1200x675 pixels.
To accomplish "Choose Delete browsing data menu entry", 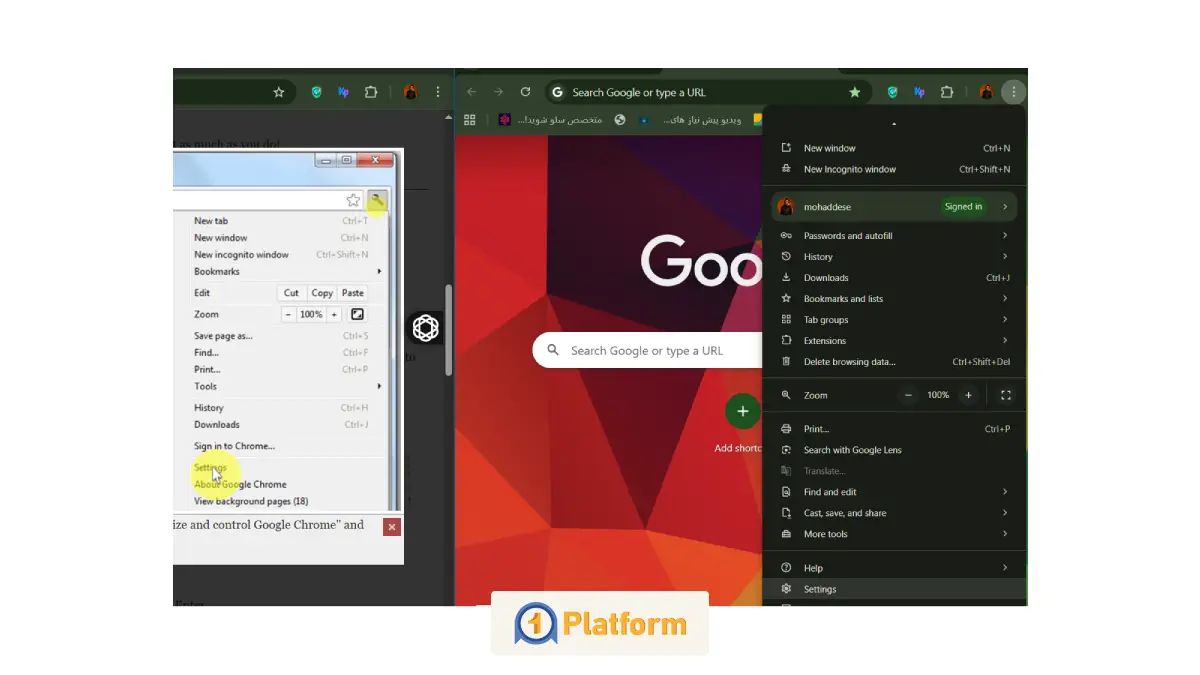I will 849,362.
